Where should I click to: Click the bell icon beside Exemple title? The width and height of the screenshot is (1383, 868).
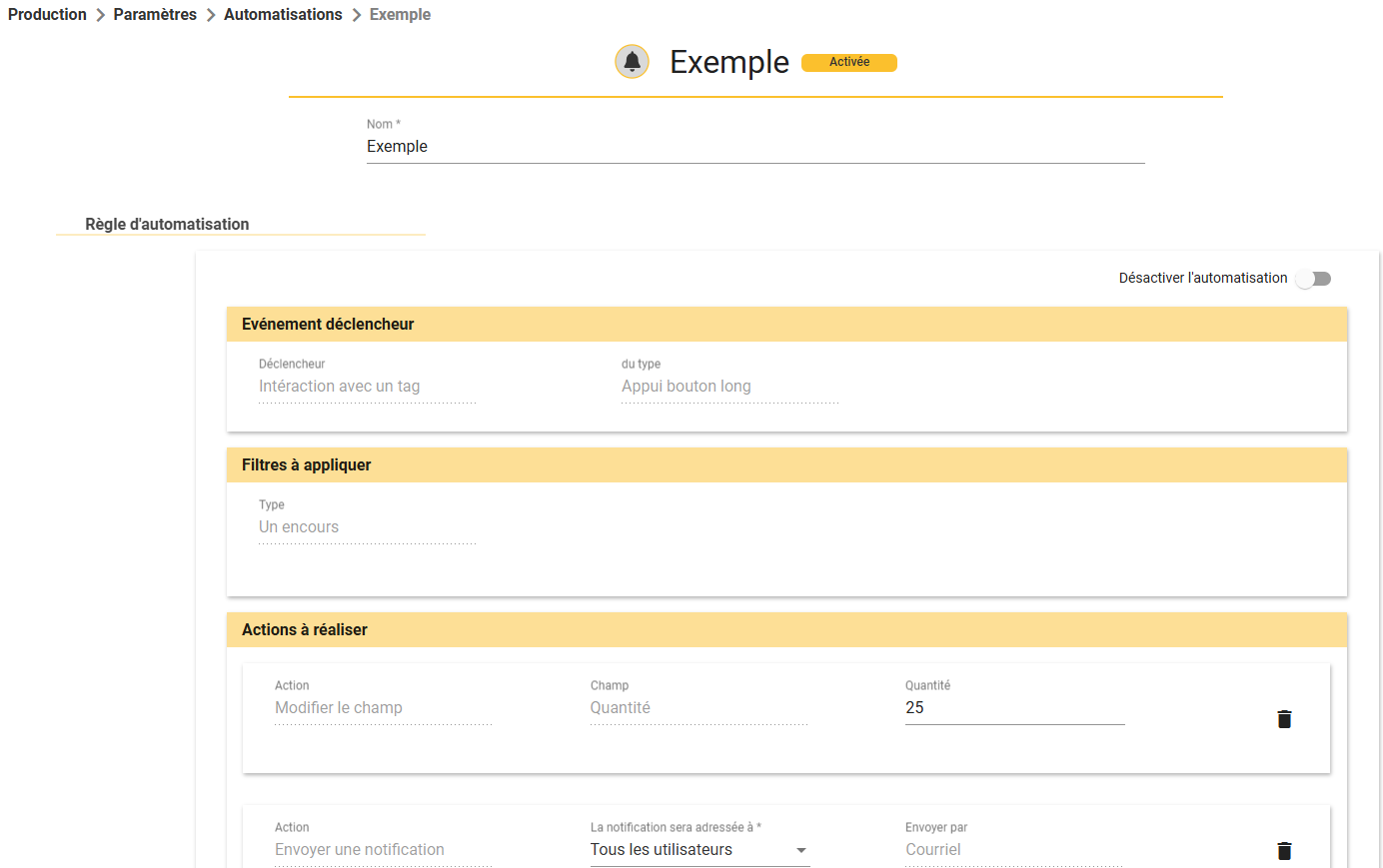(632, 62)
